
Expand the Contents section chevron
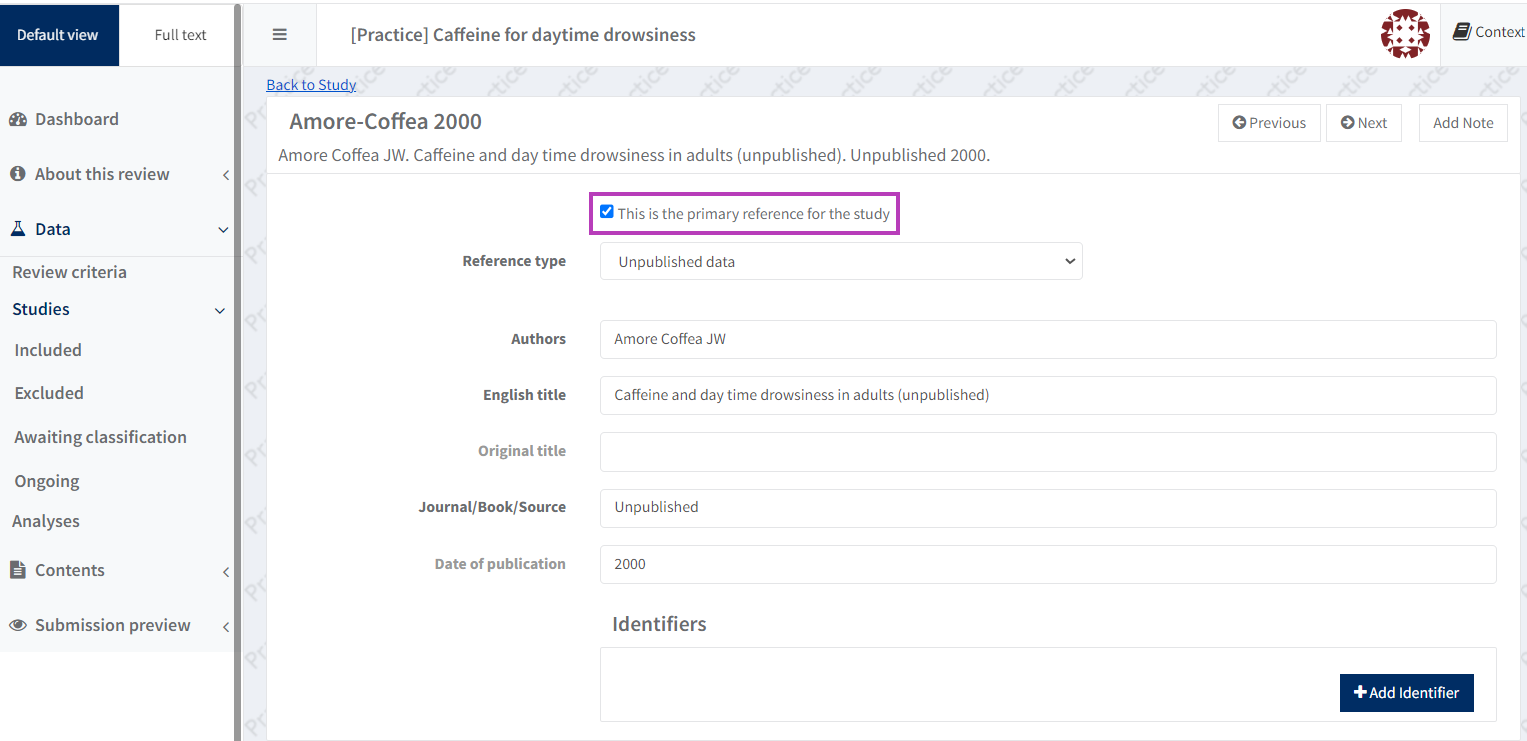(225, 571)
